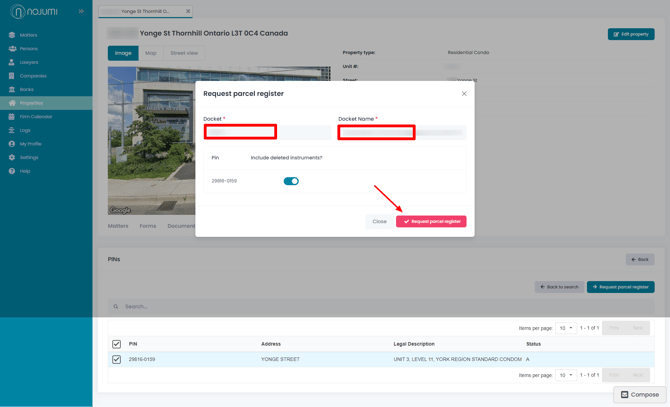
Task: Collapse the sidebar with the double-chevron icon
Action: 81,11
